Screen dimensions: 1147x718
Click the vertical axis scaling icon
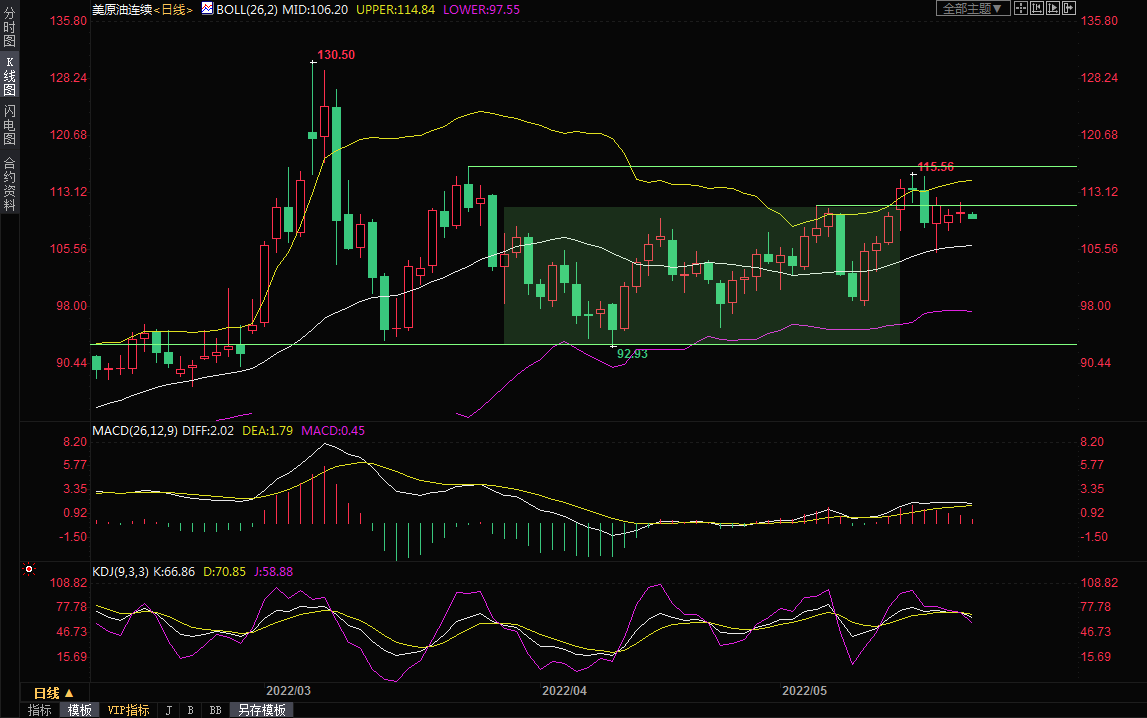pyautogui.click(x=1036, y=8)
